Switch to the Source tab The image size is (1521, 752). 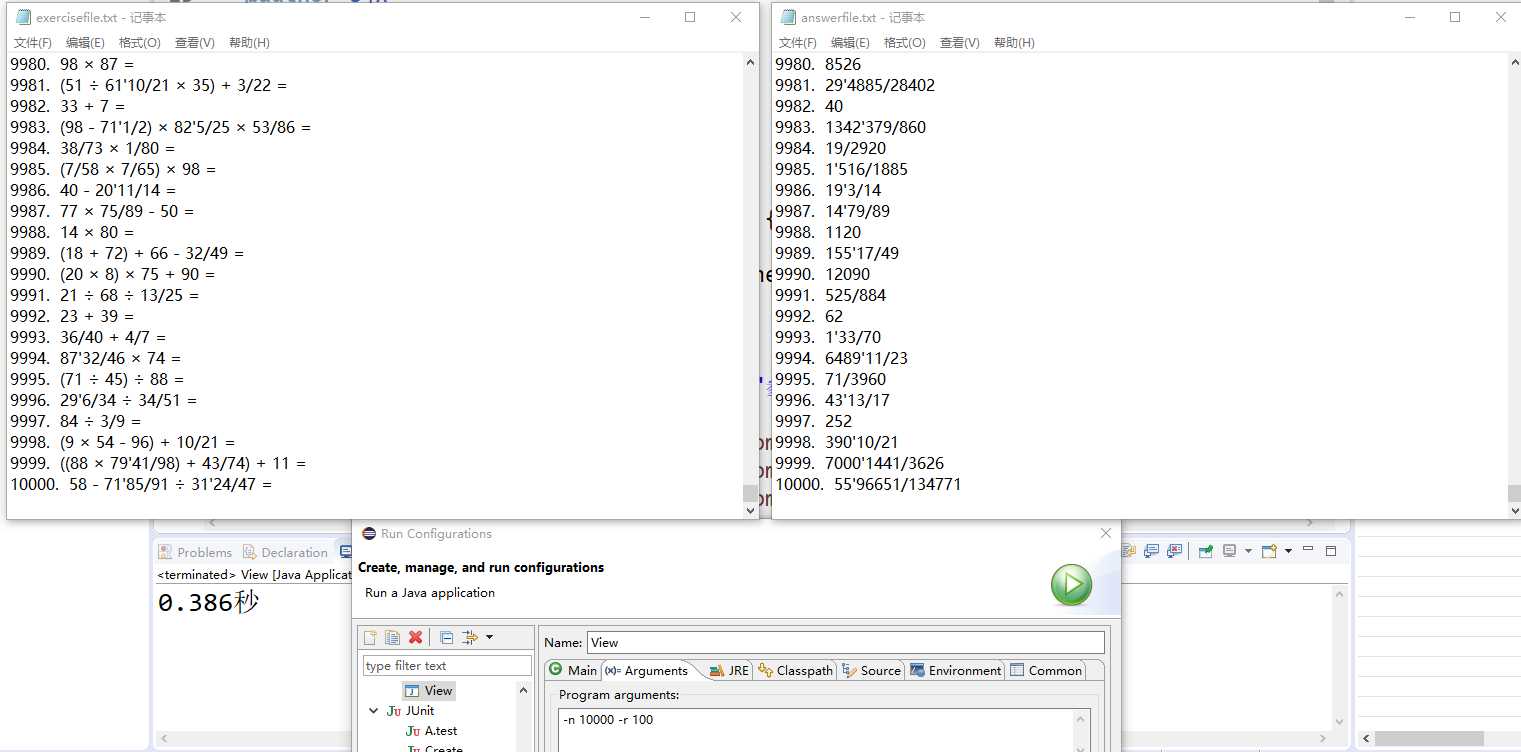point(871,671)
